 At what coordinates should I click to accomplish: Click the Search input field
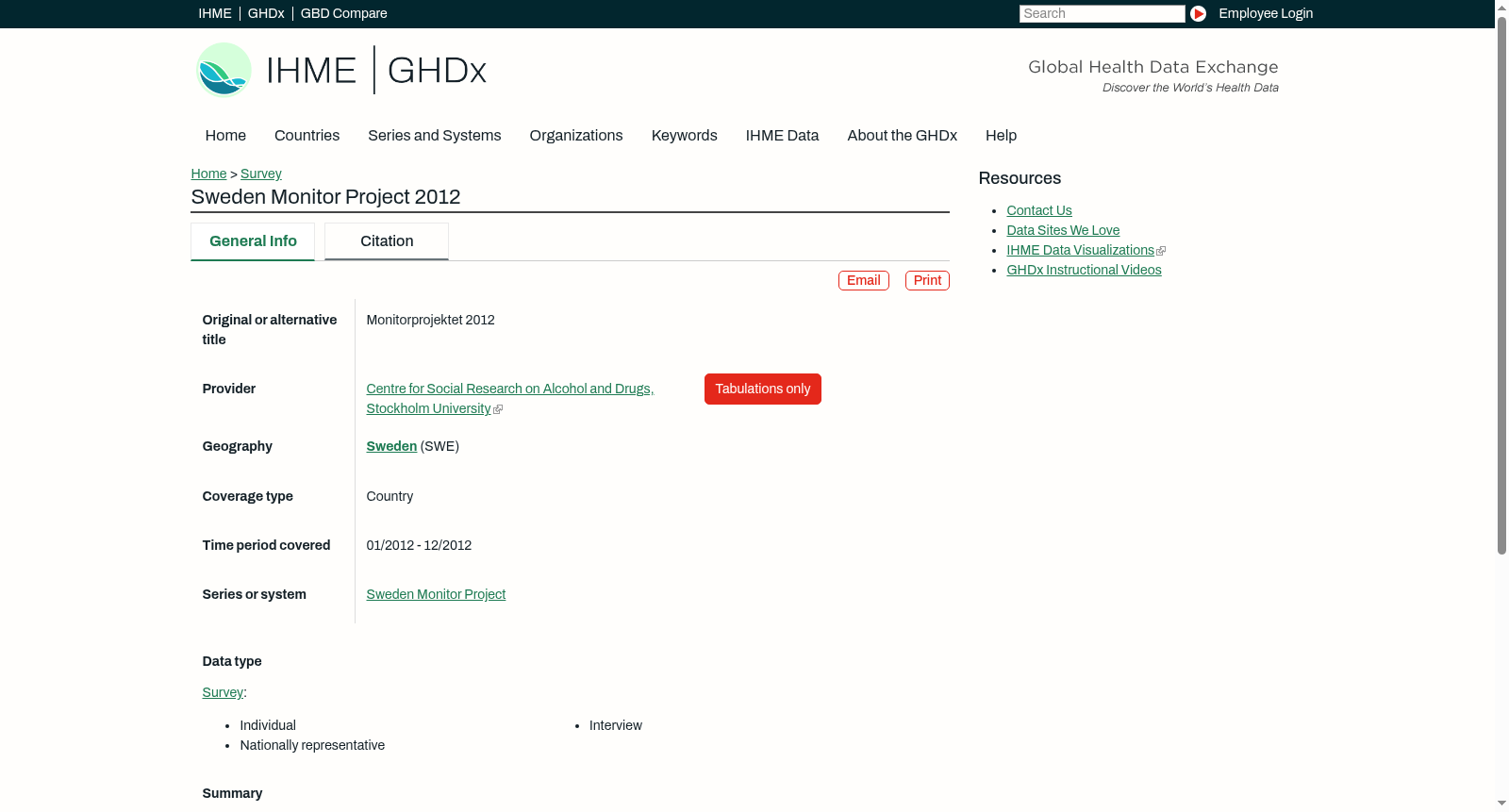tap(1102, 13)
